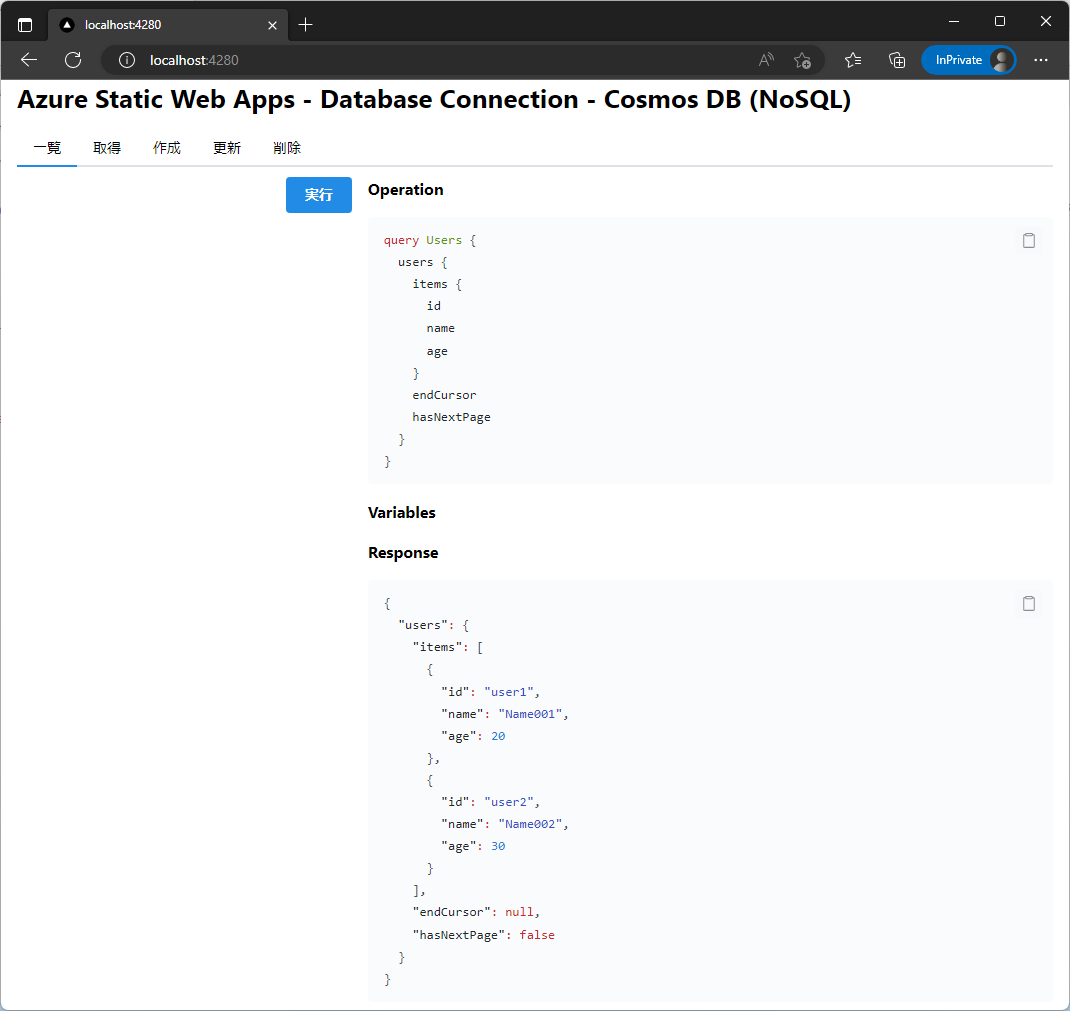Switch to the 更新 tab

[227, 148]
